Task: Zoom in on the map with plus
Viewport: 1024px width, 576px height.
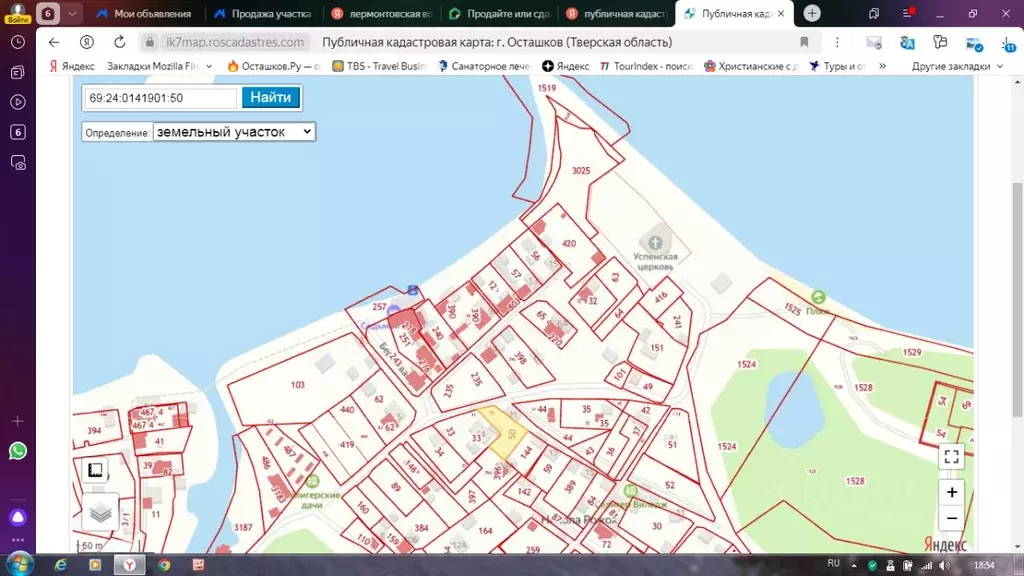Action: (x=952, y=492)
